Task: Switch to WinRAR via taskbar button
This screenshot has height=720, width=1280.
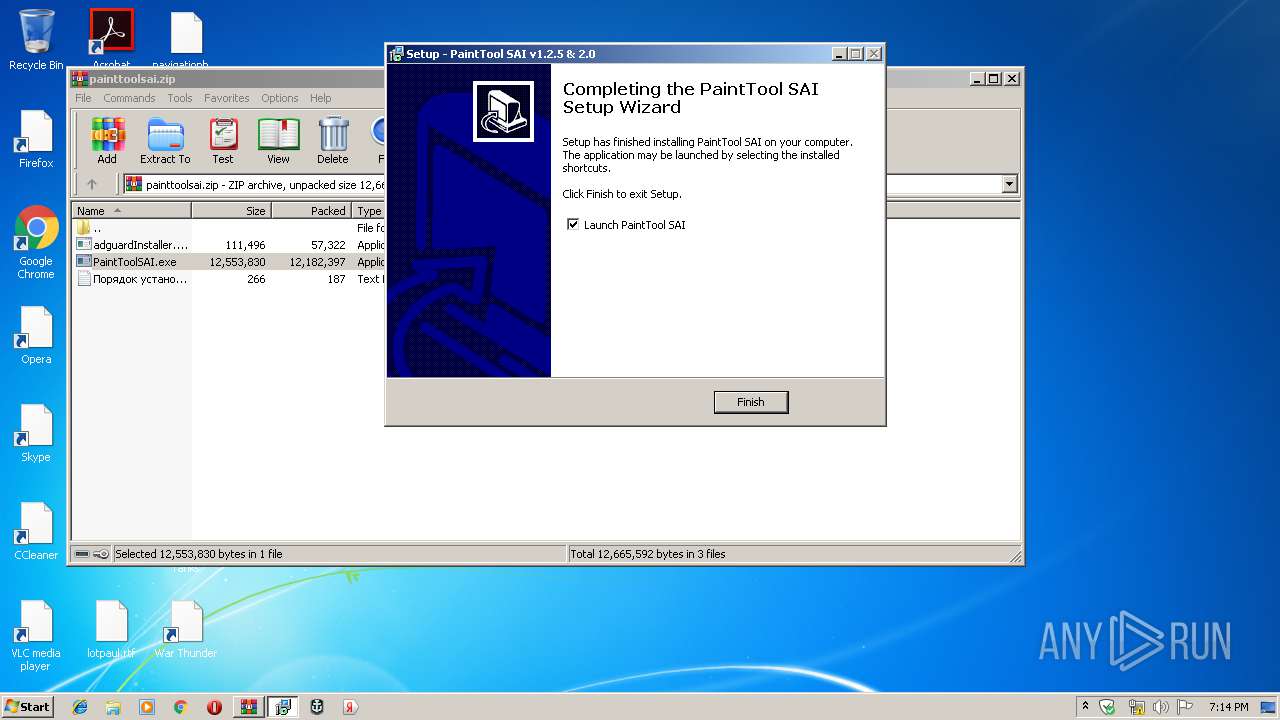Action: [x=248, y=707]
